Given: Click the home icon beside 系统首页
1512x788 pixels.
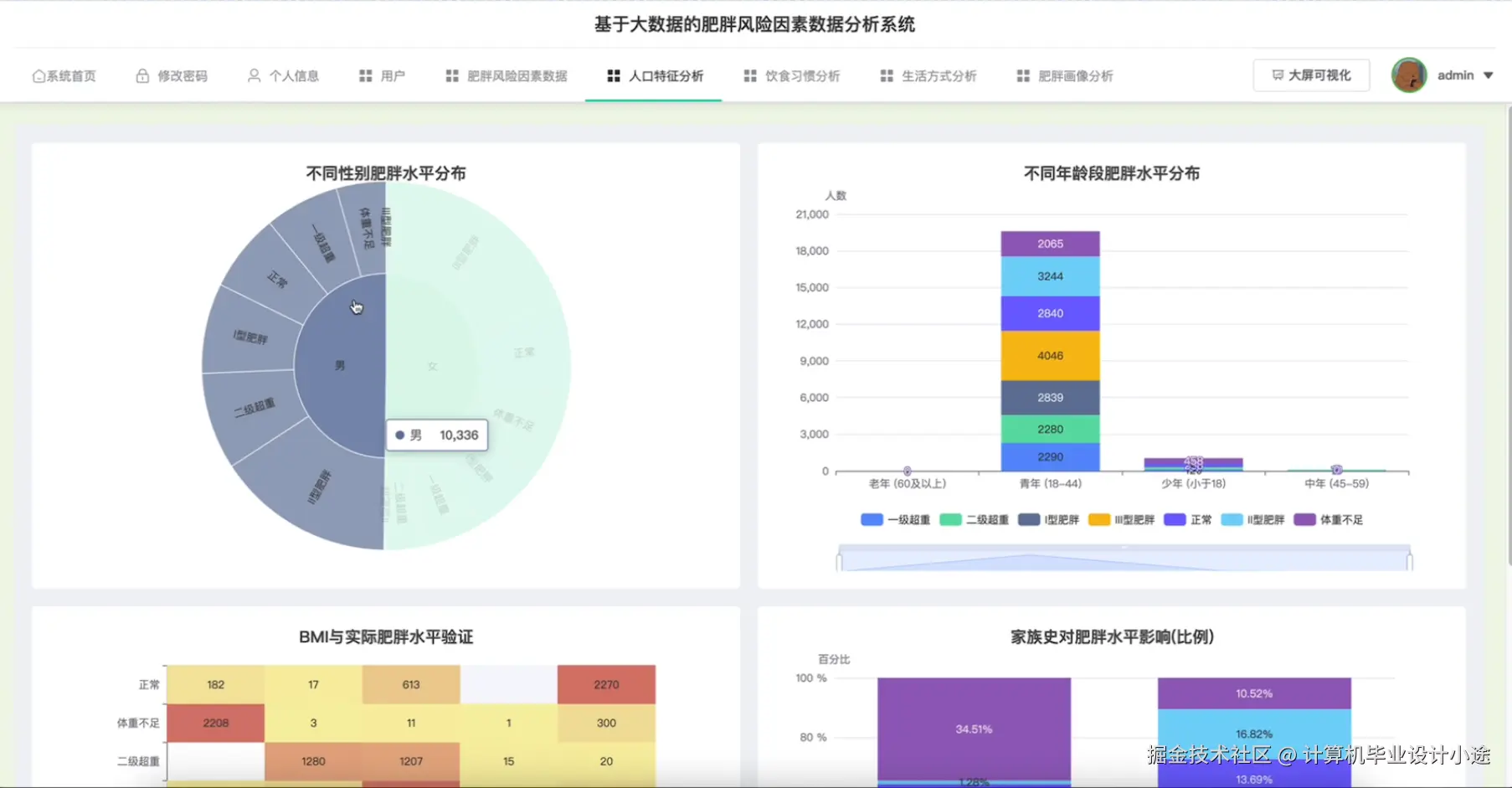Looking at the screenshot, I should [x=39, y=76].
